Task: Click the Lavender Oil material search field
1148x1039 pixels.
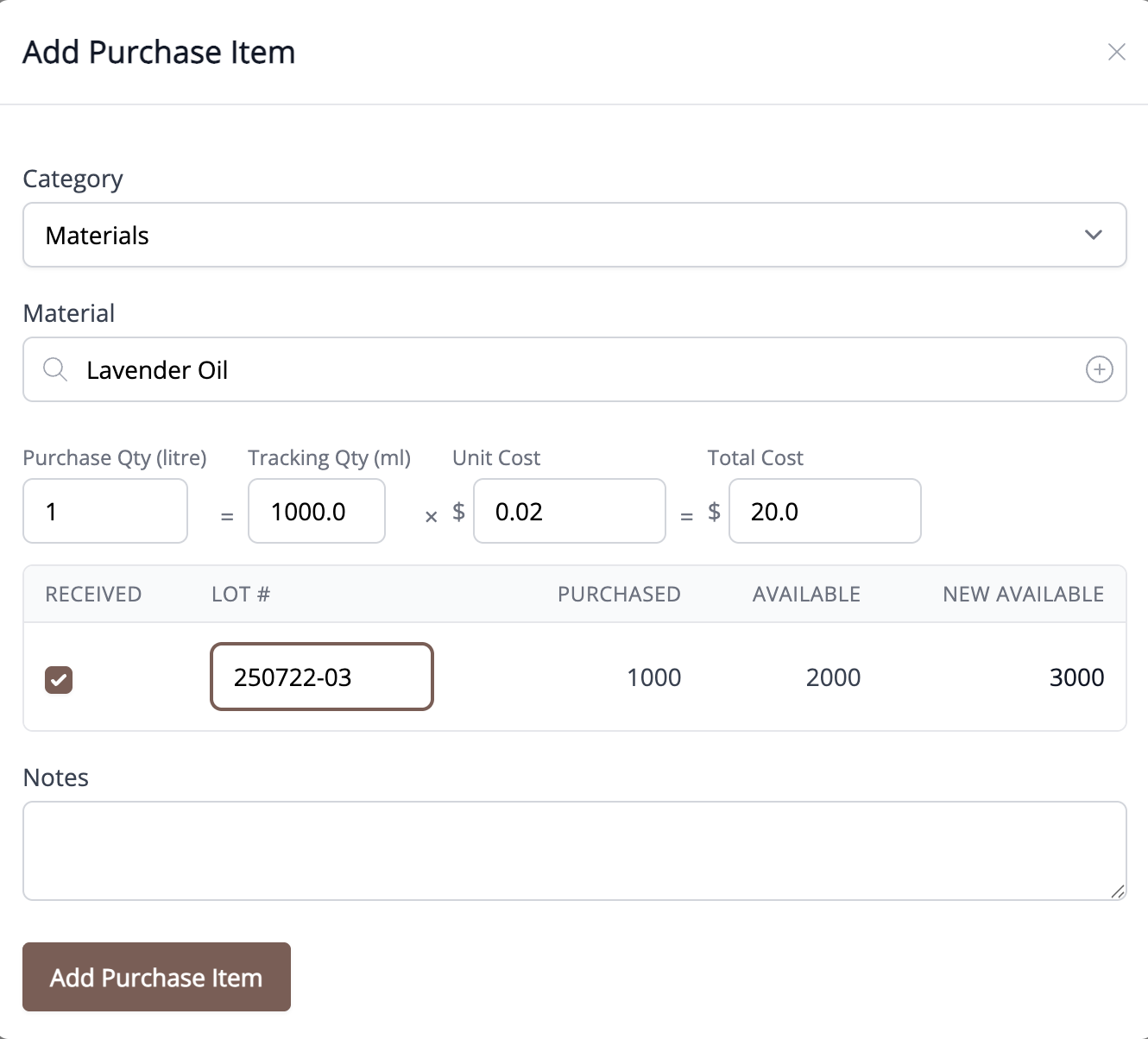Action: [x=575, y=369]
